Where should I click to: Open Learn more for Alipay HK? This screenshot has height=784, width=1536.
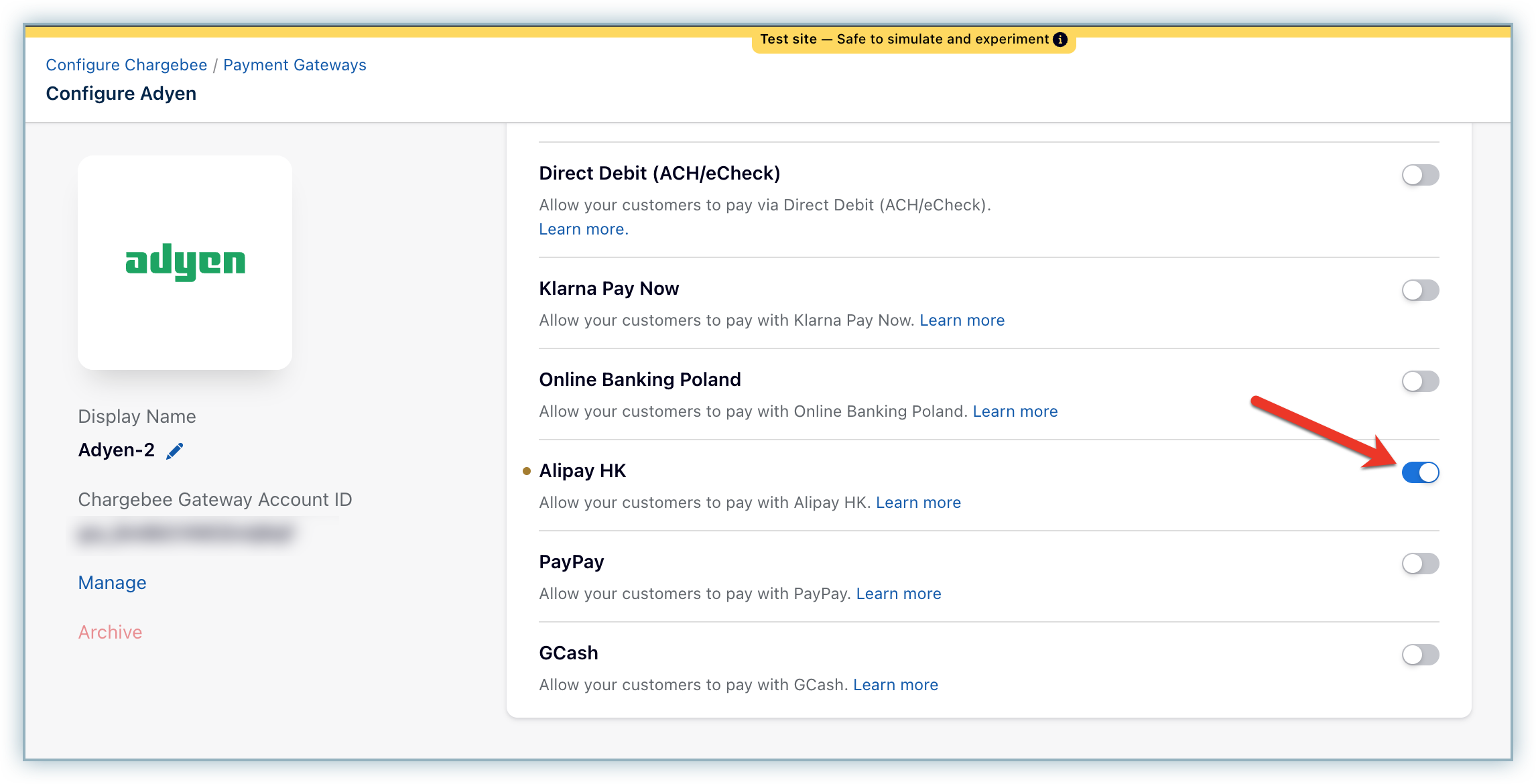click(x=918, y=503)
